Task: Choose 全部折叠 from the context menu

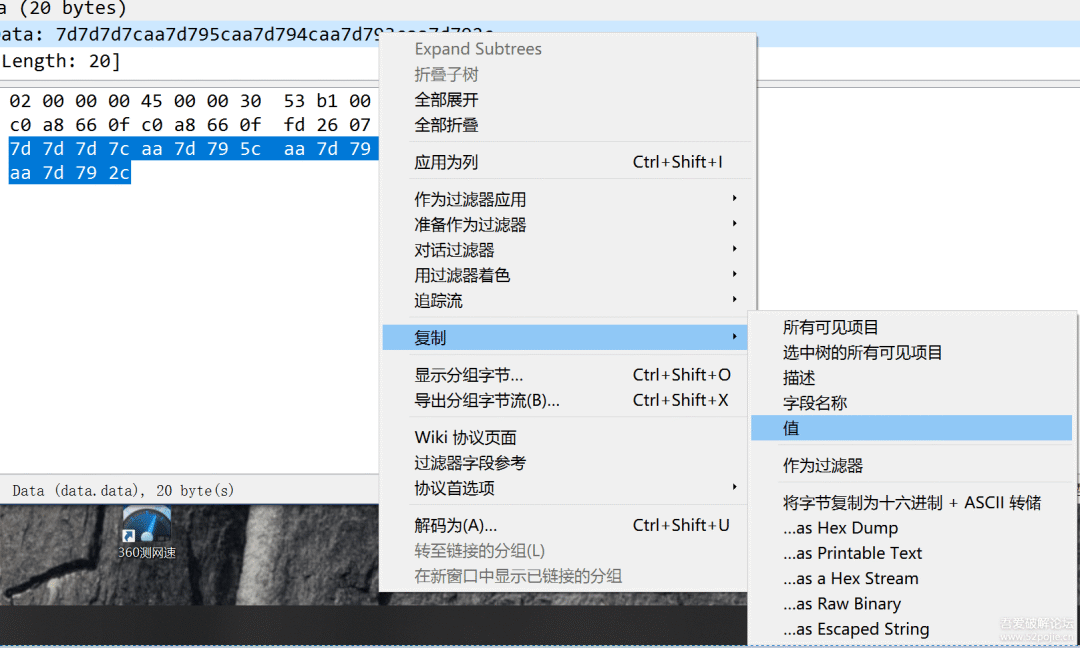Action: pos(565,125)
